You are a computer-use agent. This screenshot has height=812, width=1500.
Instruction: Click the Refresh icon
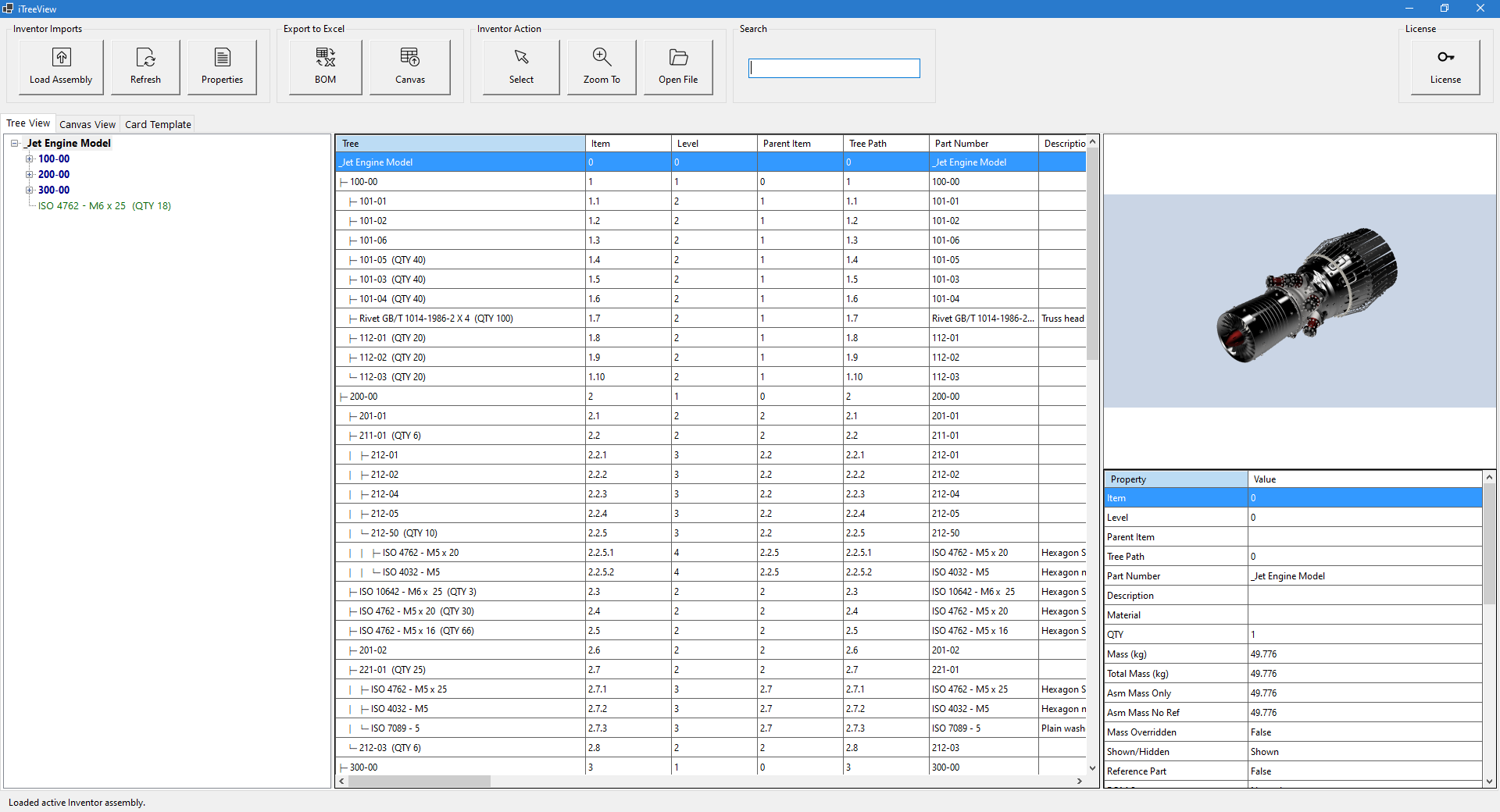pos(145,66)
